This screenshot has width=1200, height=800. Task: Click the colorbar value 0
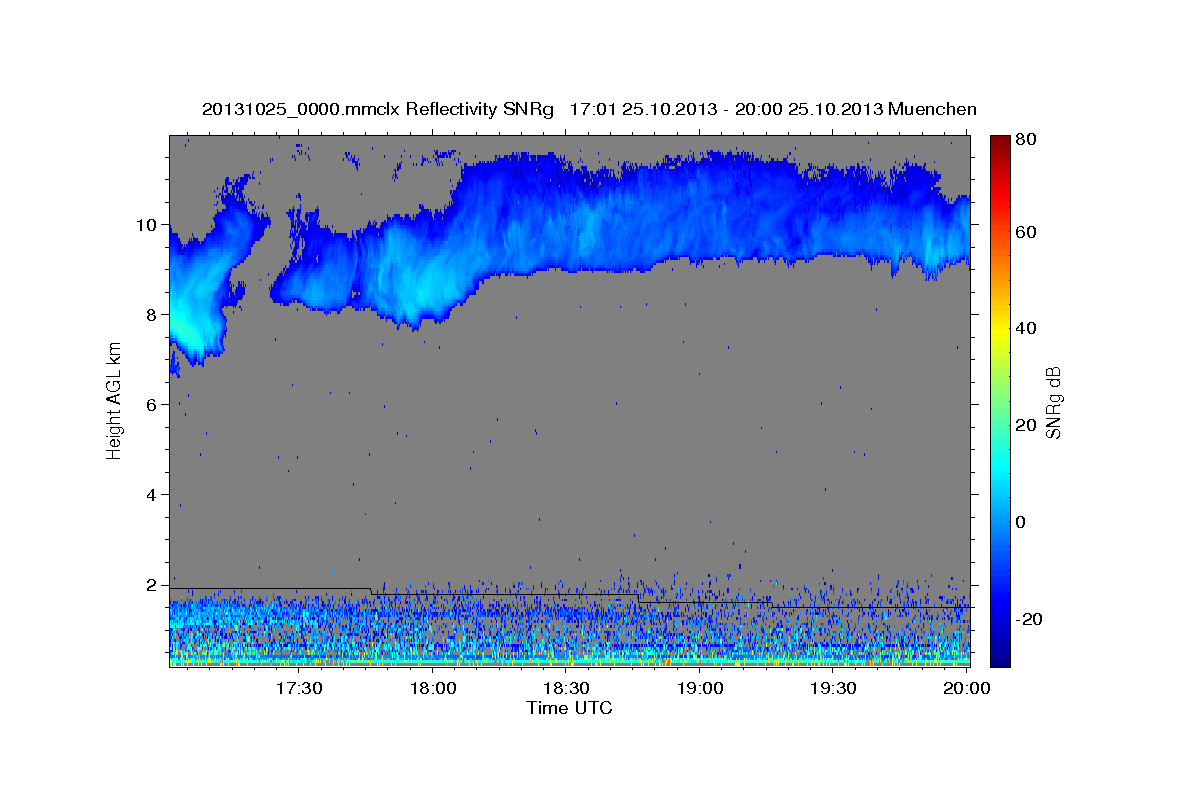point(1023,522)
